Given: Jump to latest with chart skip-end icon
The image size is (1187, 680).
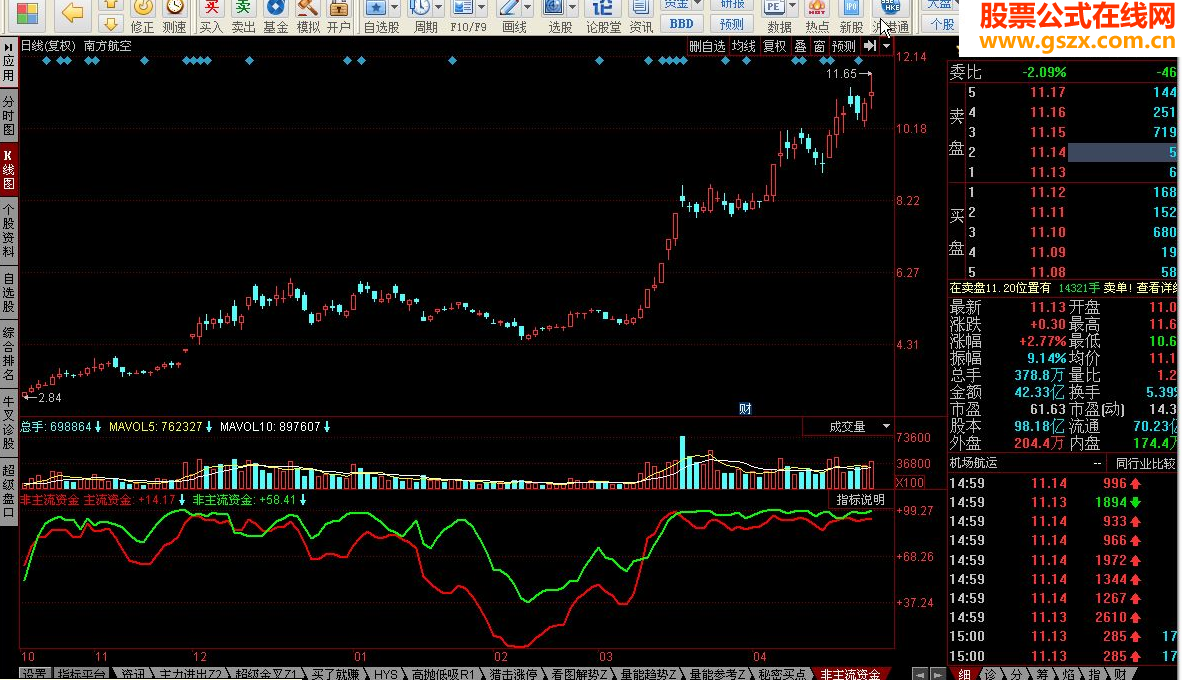Looking at the screenshot, I should click(x=870, y=46).
